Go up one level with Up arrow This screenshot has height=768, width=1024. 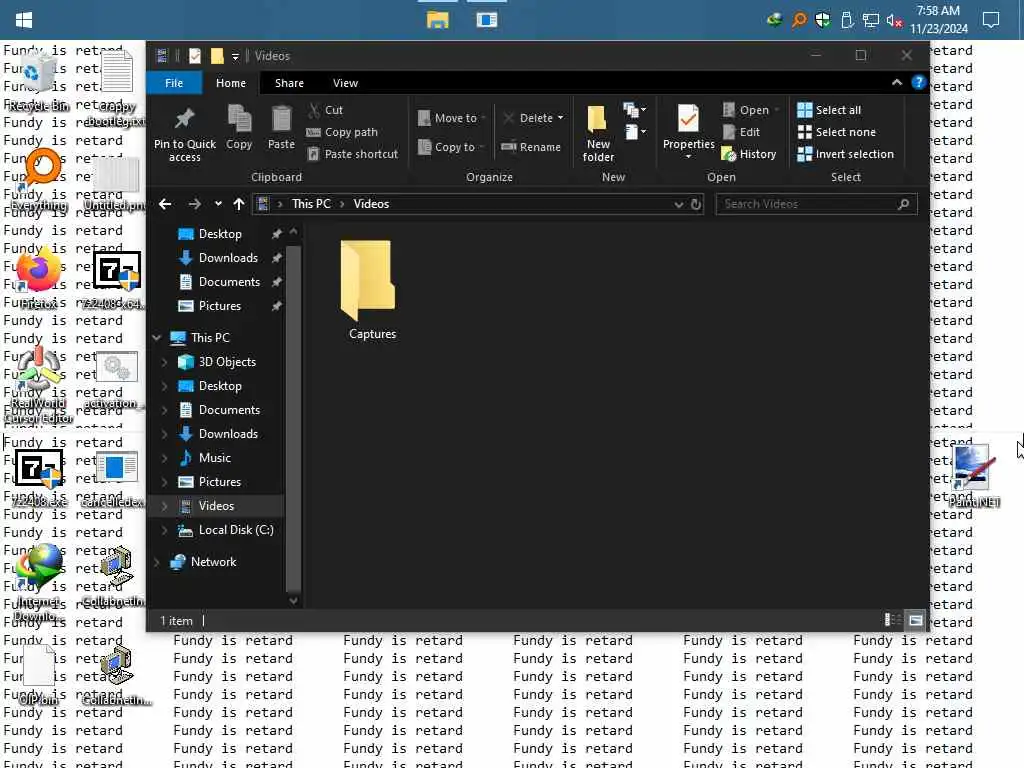coord(239,204)
